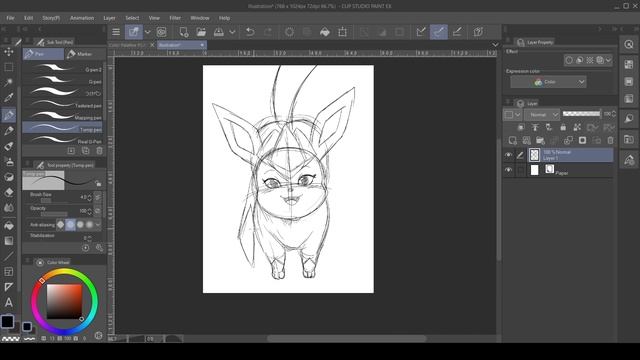
Task: Click the Delete sub tool trash icon
Action: point(99,151)
